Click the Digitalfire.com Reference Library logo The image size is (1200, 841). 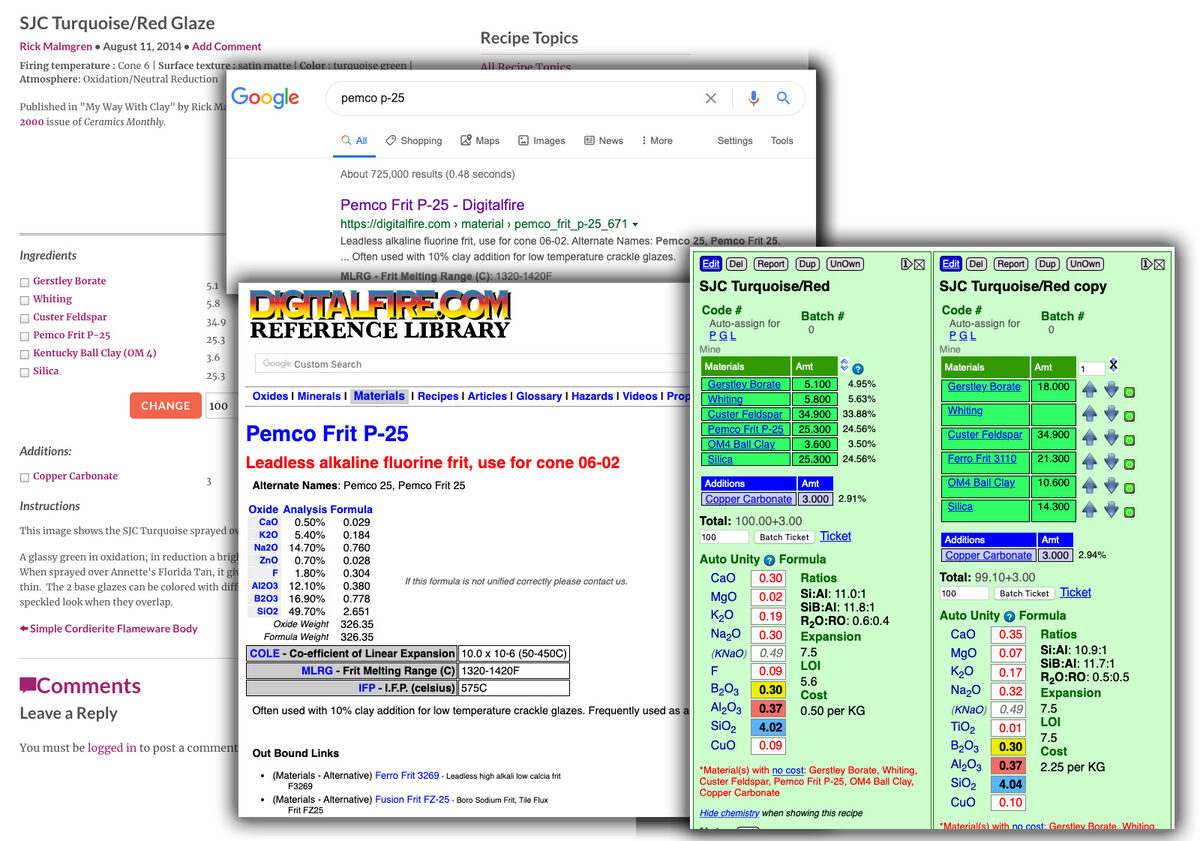point(380,314)
